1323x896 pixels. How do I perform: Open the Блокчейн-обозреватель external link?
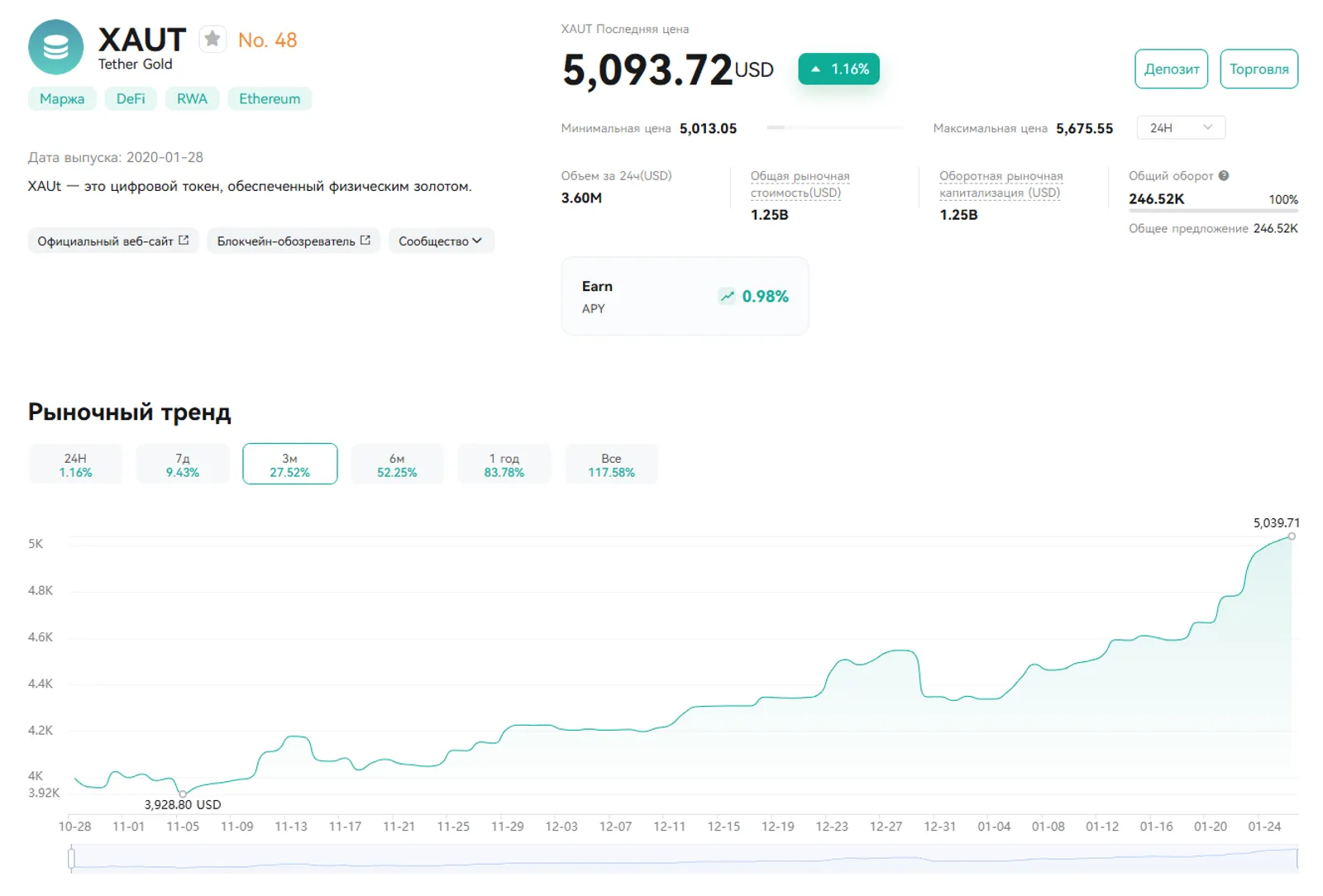click(294, 241)
